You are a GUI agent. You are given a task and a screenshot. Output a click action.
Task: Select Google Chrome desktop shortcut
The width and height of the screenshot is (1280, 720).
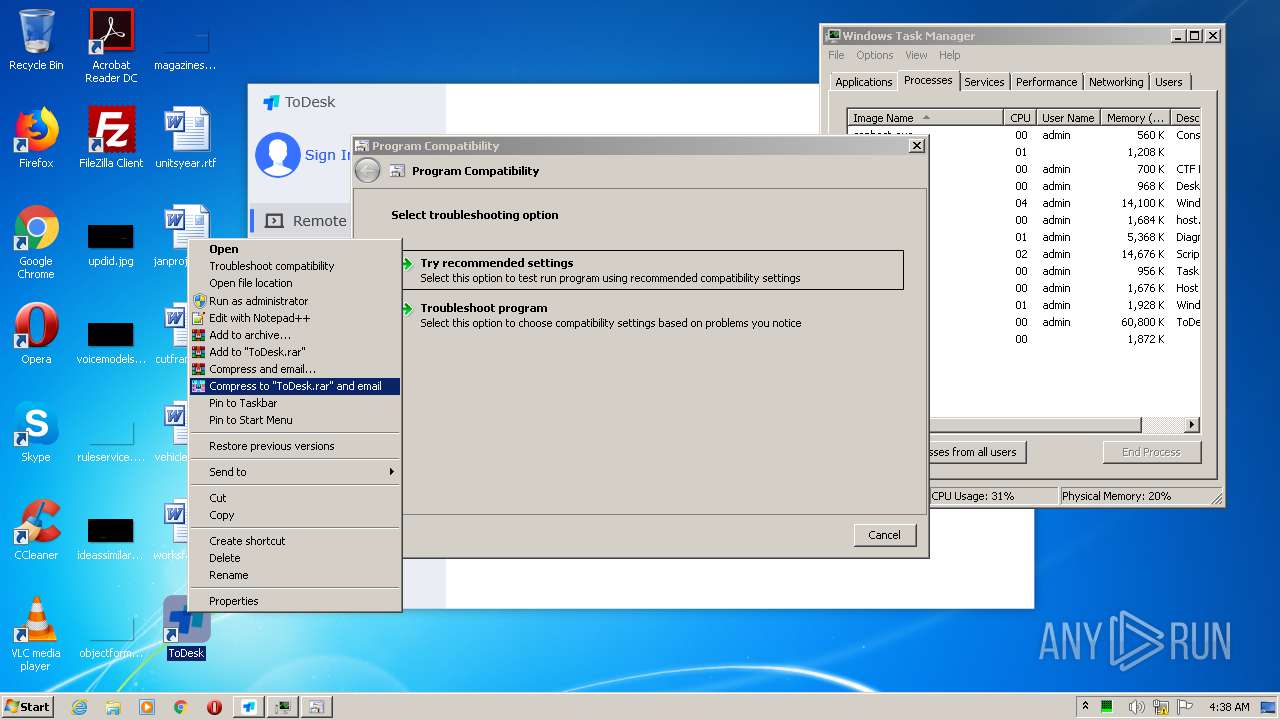36,242
